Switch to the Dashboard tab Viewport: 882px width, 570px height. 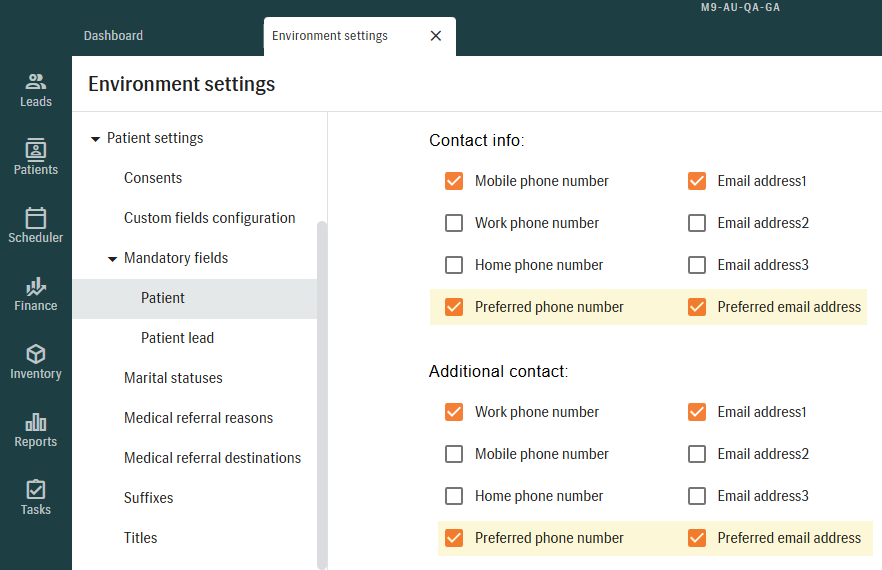point(113,36)
